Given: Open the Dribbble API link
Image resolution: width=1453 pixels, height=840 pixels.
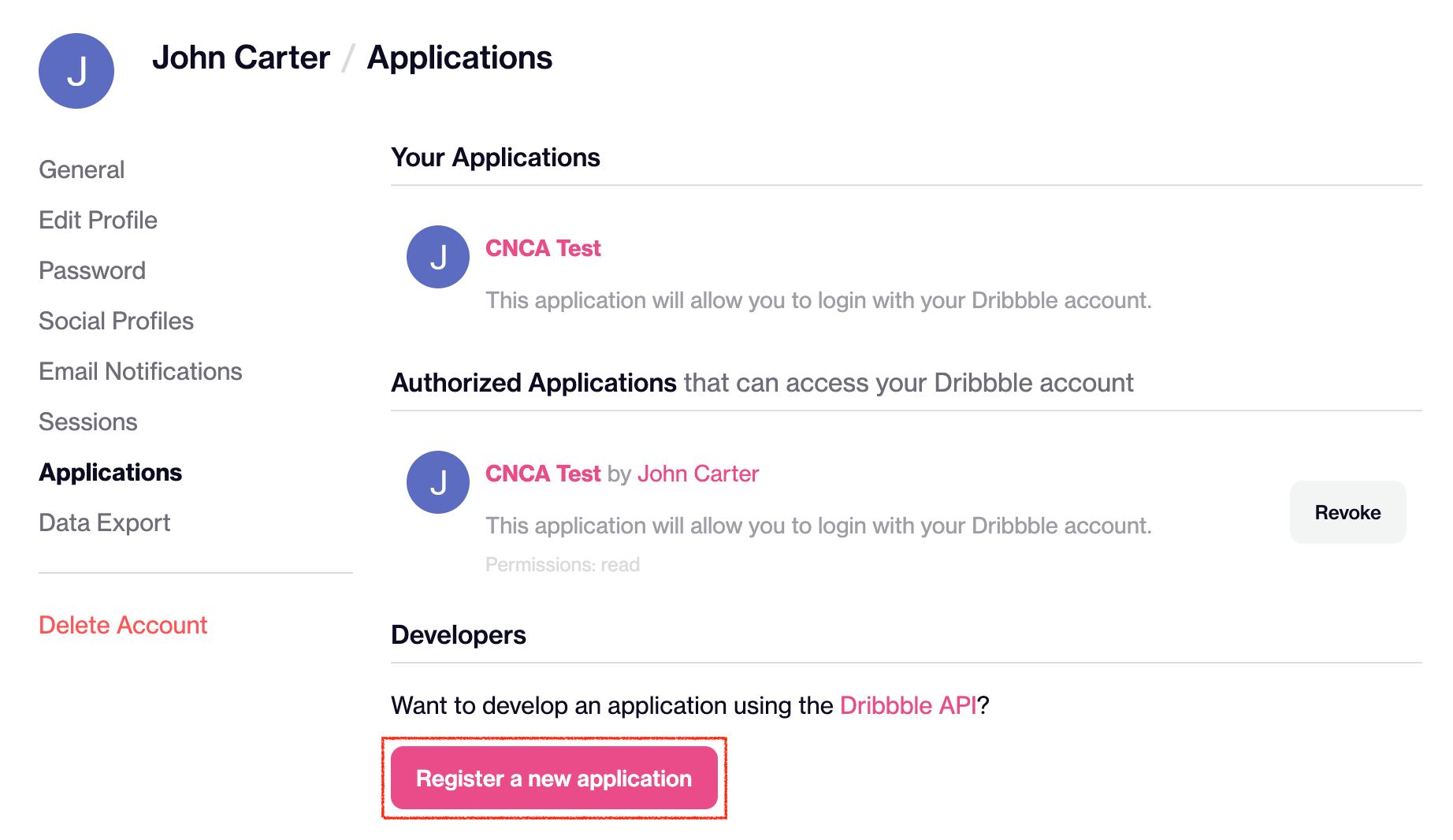Looking at the screenshot, I should (x=909, y=705).
